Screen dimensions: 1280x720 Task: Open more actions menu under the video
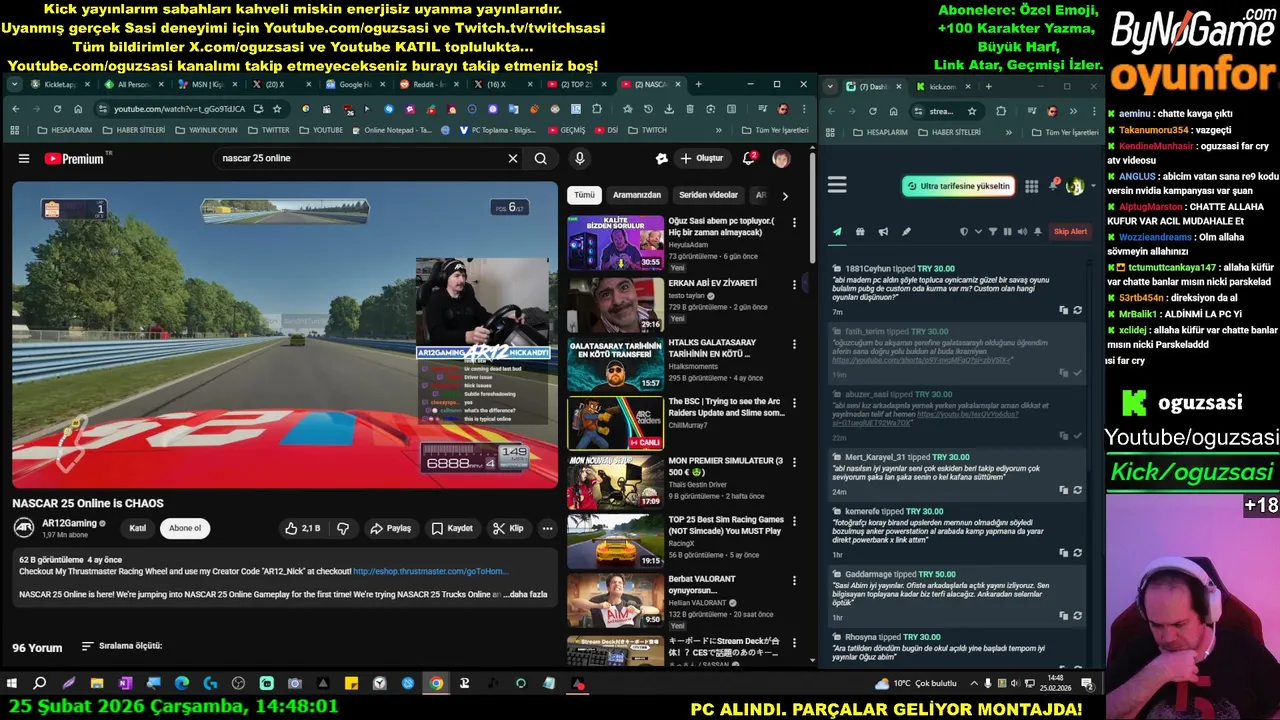click(547, 528)
